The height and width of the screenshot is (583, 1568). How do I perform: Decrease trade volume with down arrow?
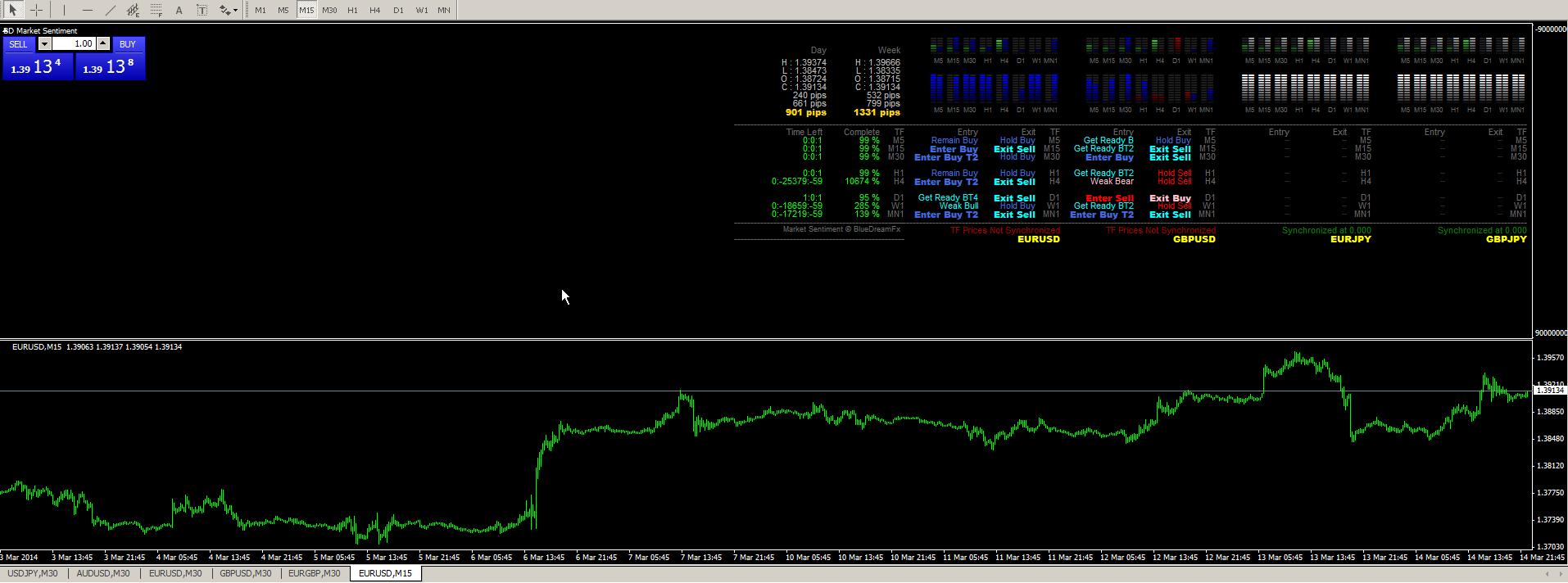[45, 44]
